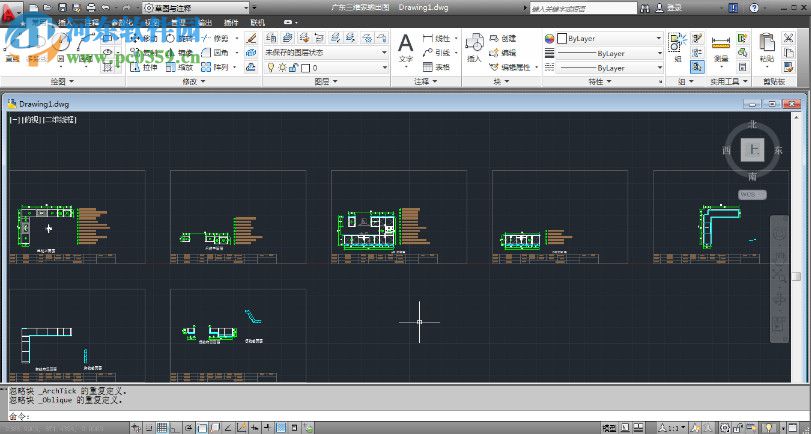Toggle the layer lock icon
Image resolution: width=811 pixels, height=434 pixels.
(x=292, y=67)
